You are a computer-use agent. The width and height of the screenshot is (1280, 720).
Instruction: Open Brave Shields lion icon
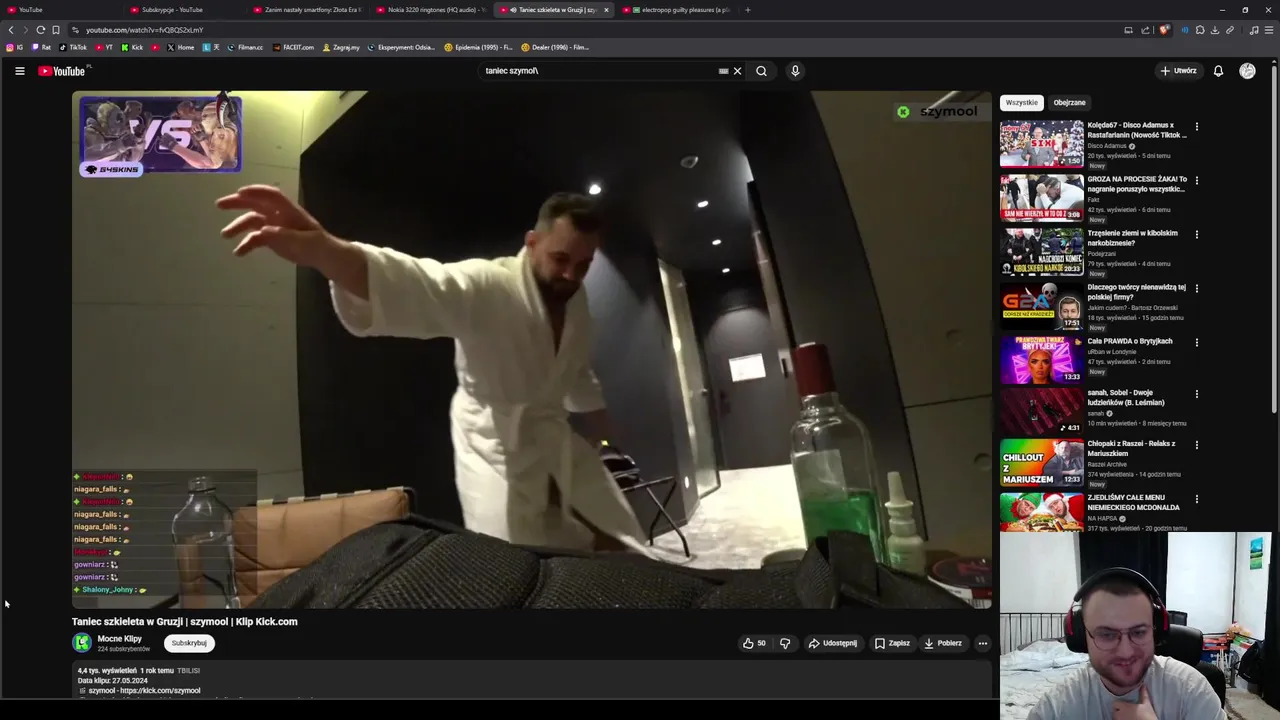pos(1163,30)
